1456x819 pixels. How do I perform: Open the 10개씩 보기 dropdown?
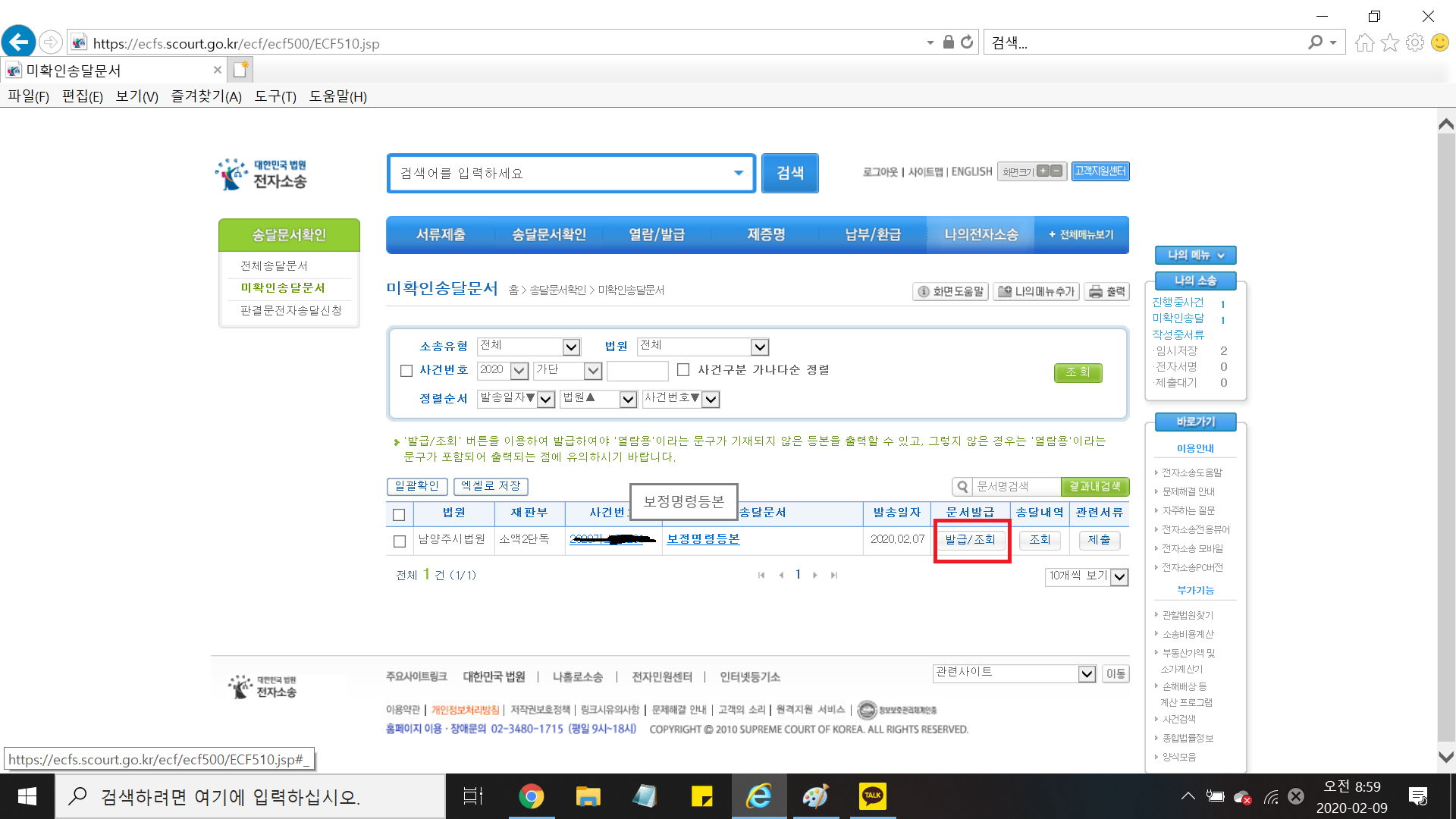(1119, 577)
